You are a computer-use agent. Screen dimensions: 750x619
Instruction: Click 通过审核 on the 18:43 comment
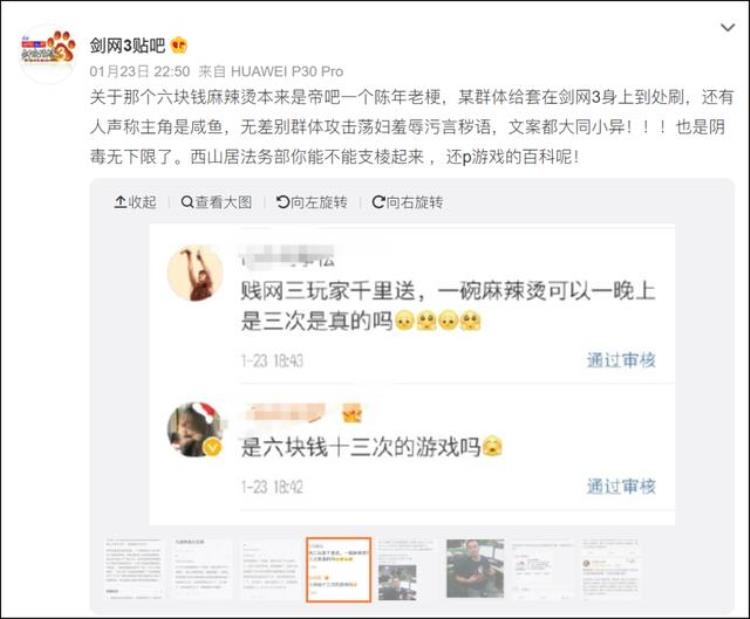[621, 360]
